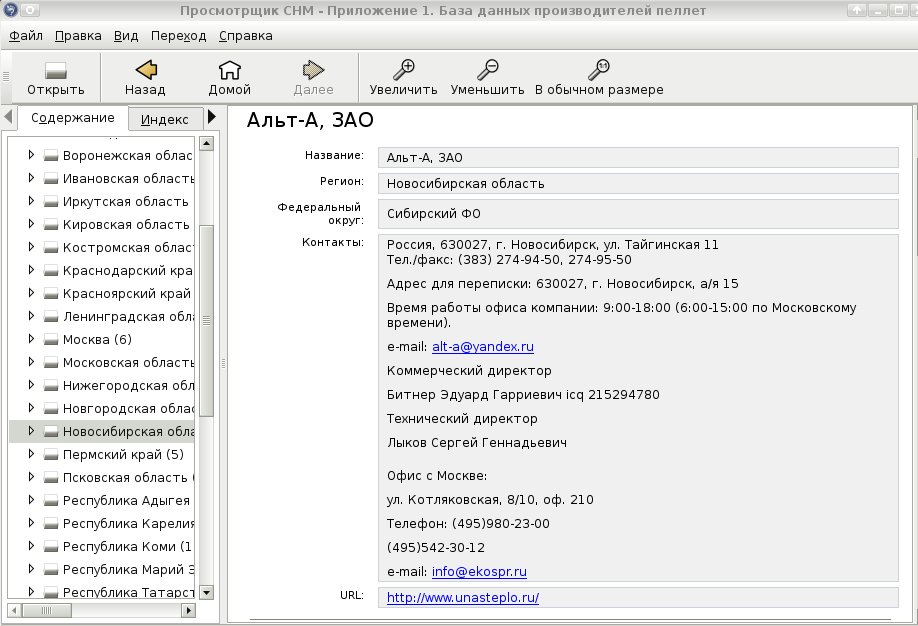
Task: Expand the Нижегородская область node
Action: 31,385
